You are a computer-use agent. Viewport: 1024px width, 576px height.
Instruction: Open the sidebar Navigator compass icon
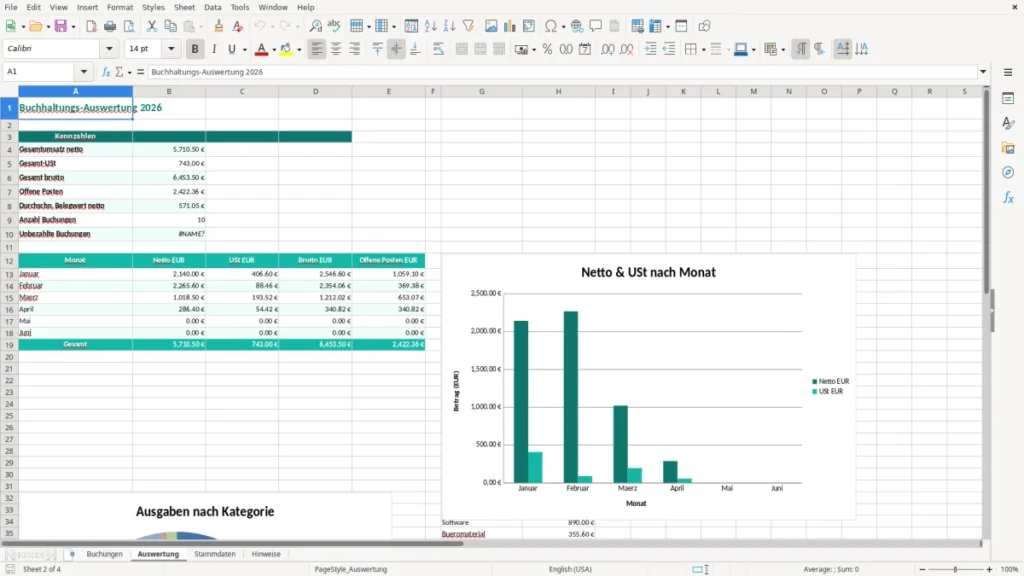point(1008,172)
